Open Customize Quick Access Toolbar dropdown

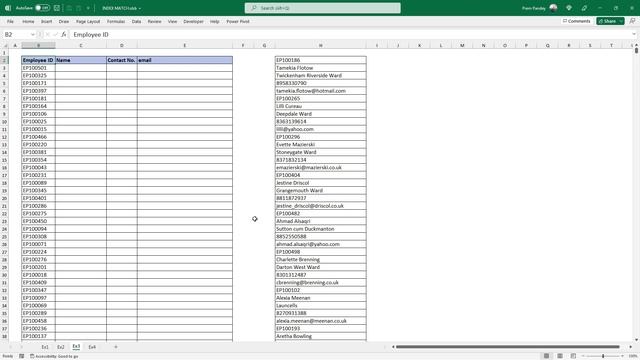coord(88,8)
